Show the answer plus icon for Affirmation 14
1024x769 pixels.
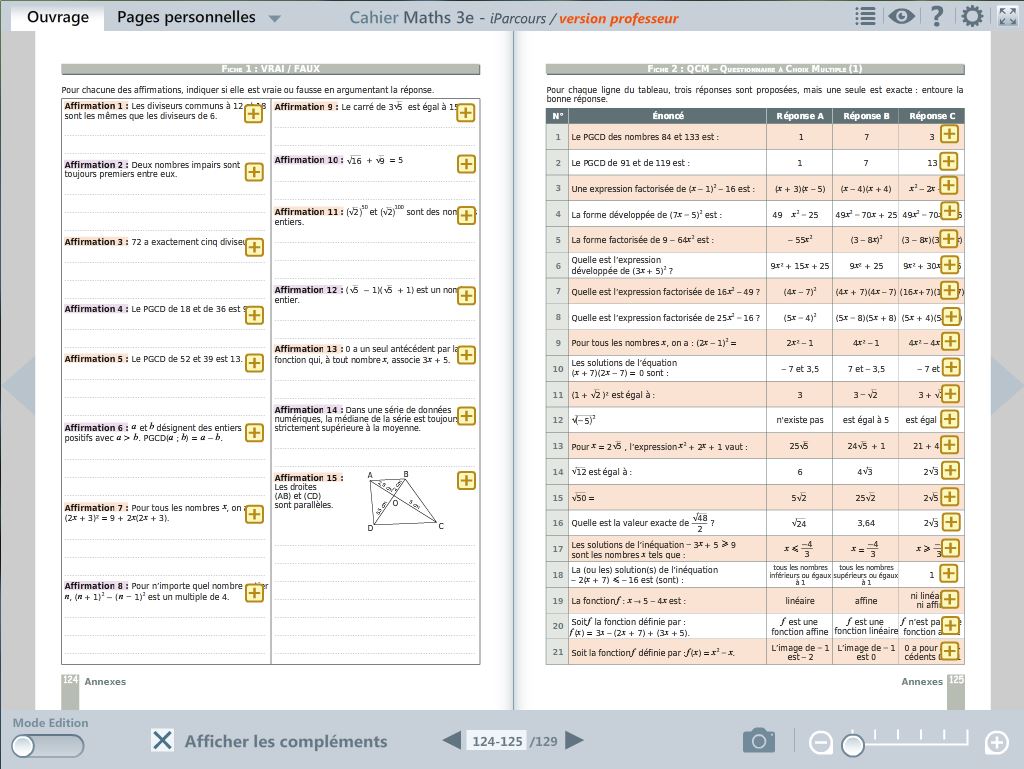coord(466,416)
